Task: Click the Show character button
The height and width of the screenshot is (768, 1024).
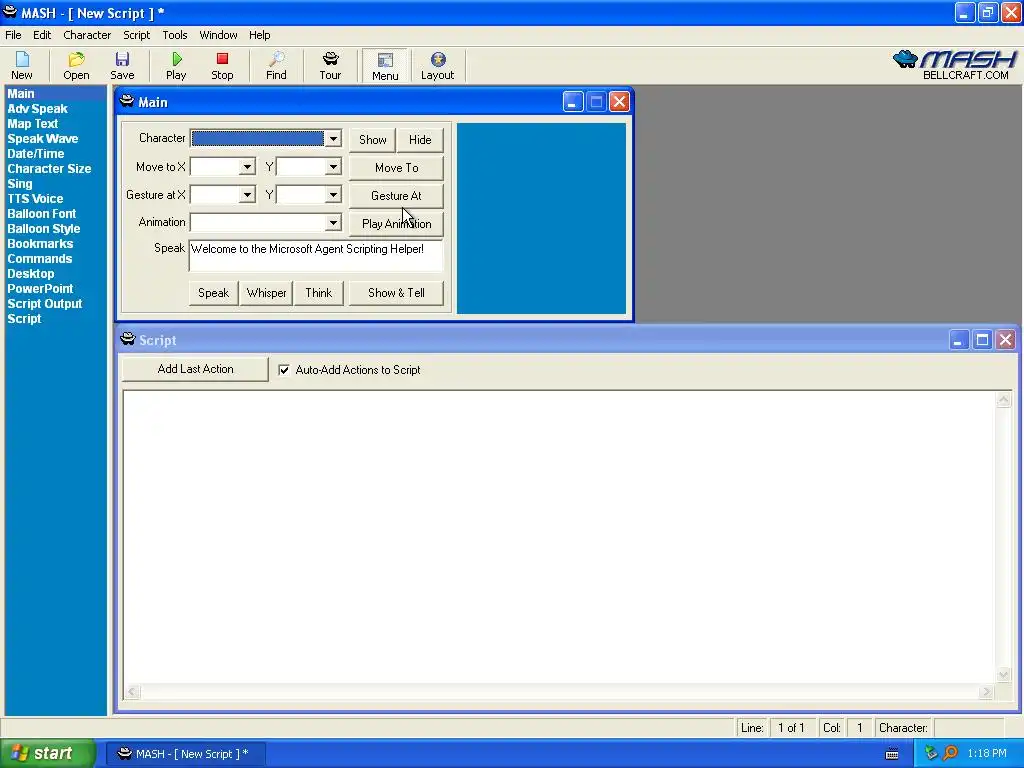Action: coord(372,140)
